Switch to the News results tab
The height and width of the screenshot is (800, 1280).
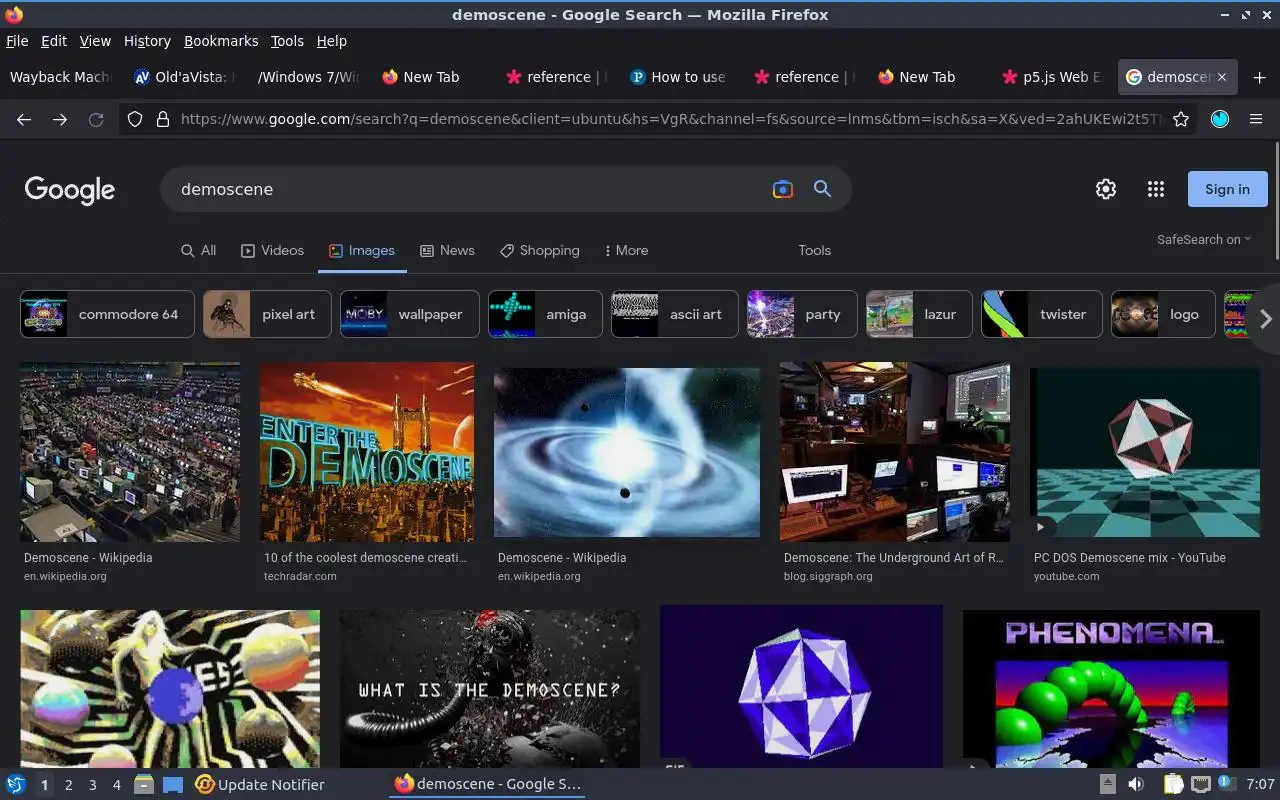447,250
